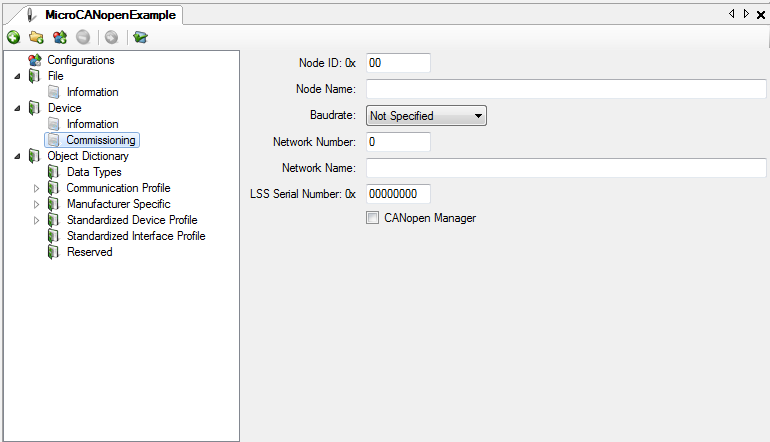Image resolution: width=770 pixels, height=442 pixels.
Task: Open the Baudrate dropdown
Action: (x=425, y=116)
